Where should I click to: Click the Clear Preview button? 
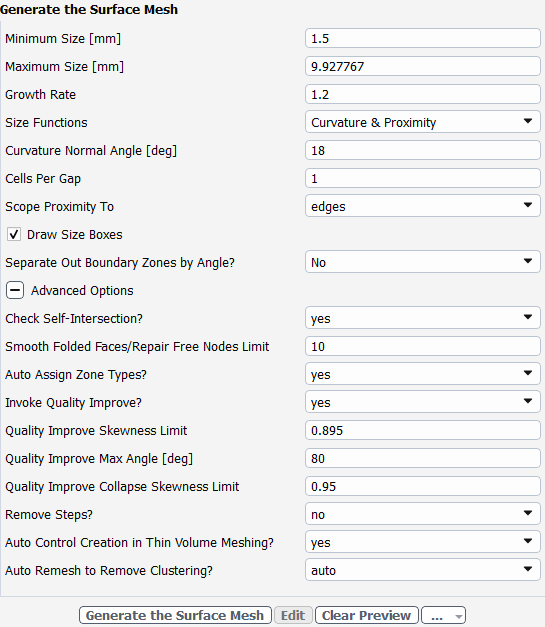[367, 615]
